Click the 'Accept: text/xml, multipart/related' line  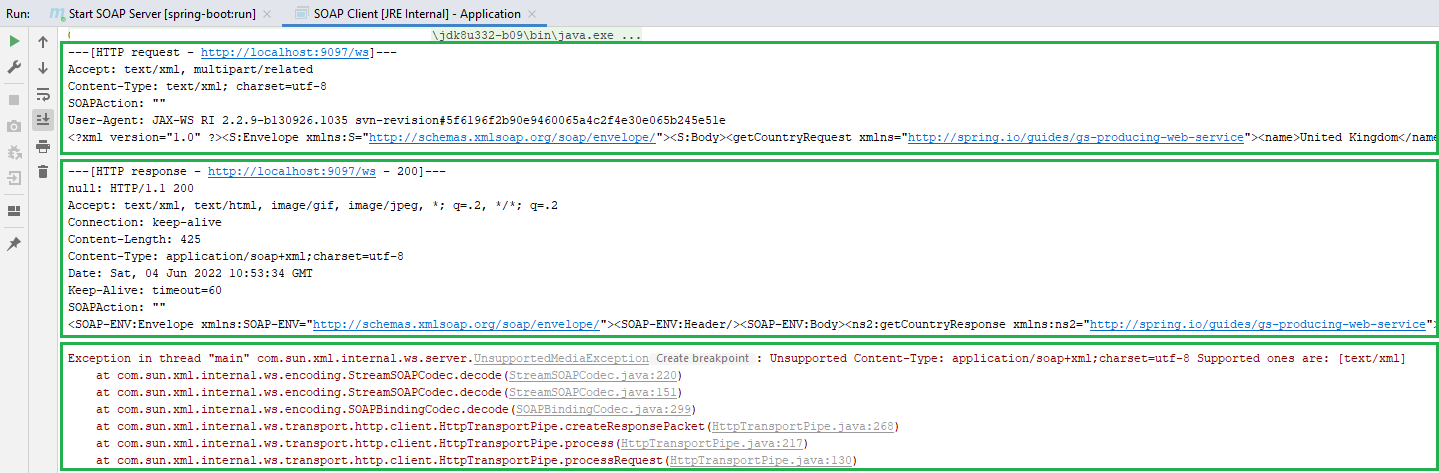click(190, 70)
